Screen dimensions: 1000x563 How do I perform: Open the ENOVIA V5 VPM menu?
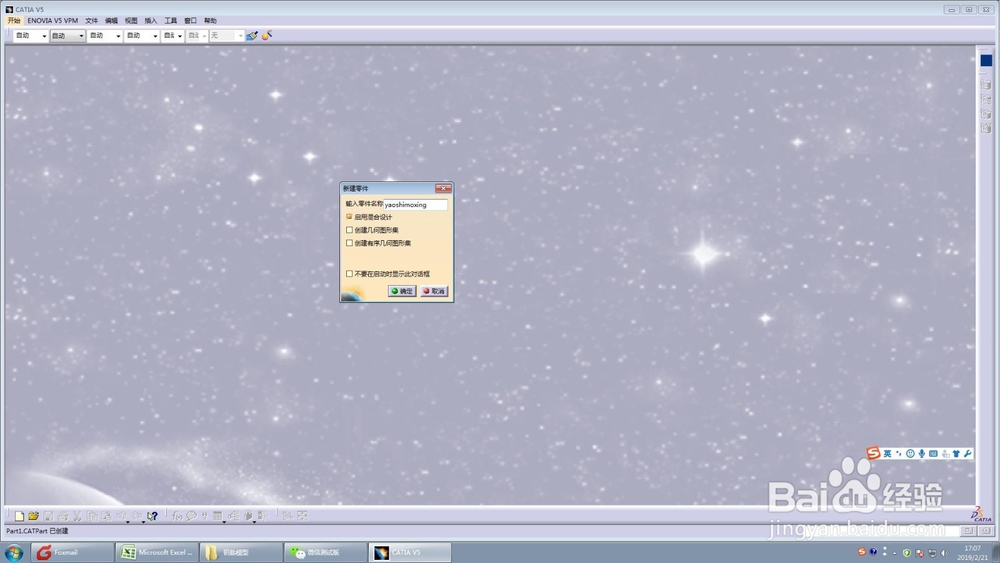(x=53, y=20)
